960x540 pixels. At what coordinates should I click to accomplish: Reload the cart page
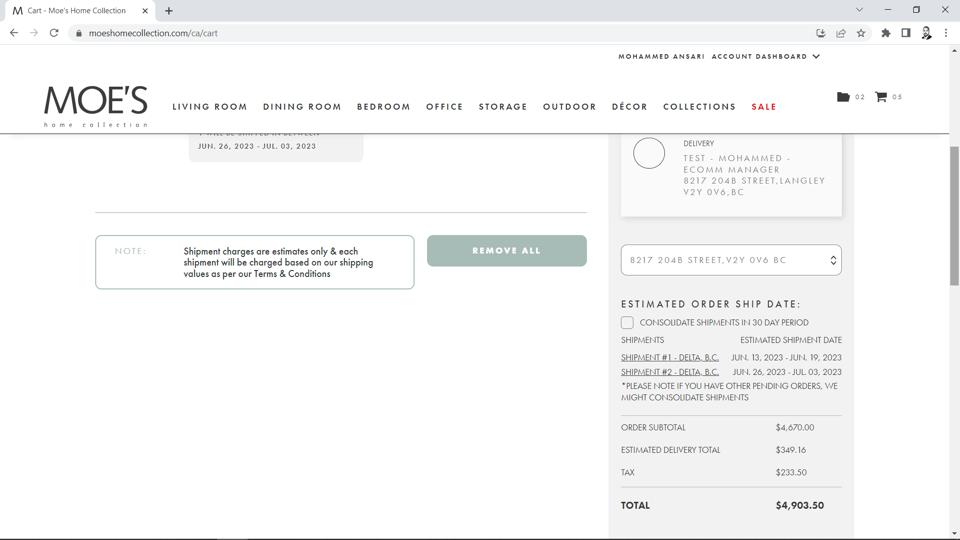click(x=54, y=33)
